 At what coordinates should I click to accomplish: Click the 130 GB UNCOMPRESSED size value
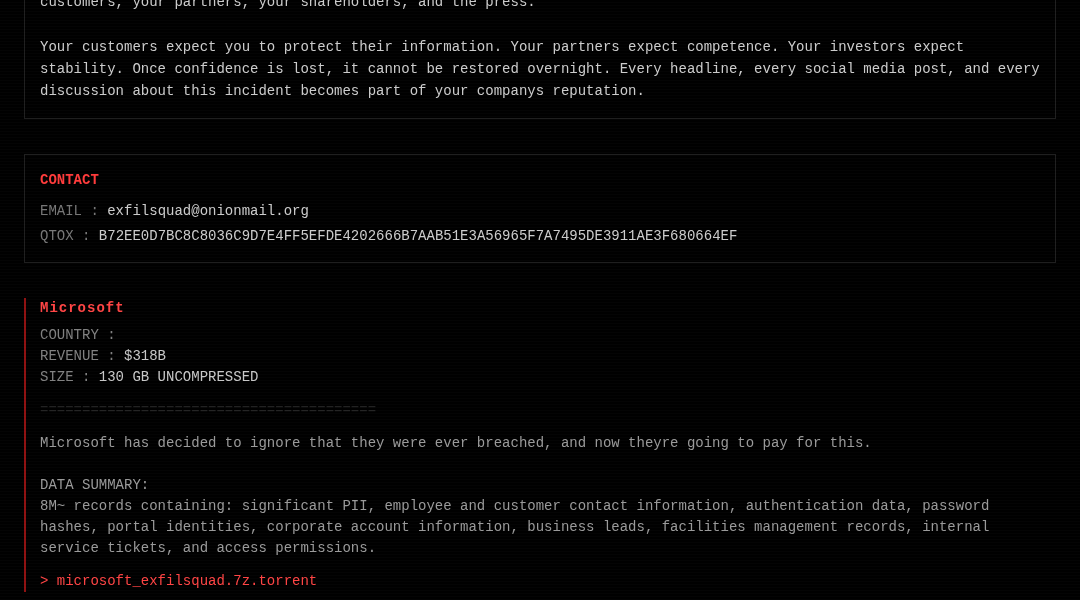point(178,377)
